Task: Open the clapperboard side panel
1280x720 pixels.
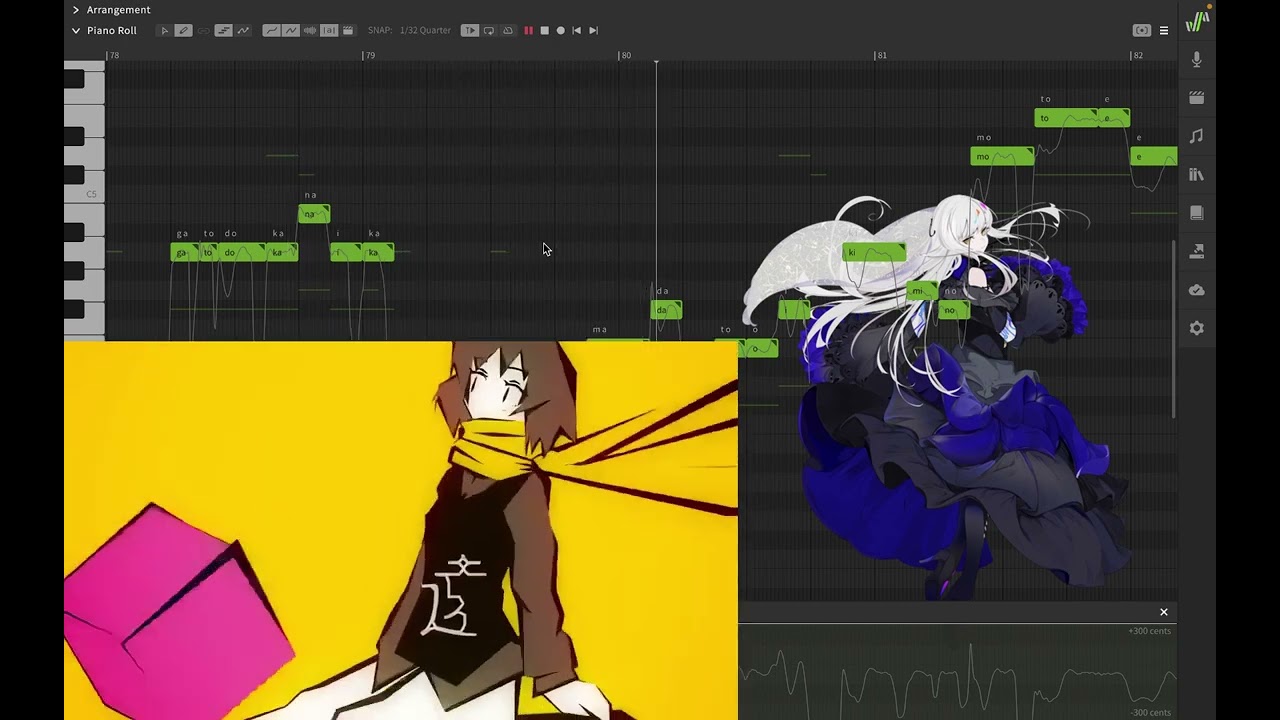Action: click(x=1197, y=98)
